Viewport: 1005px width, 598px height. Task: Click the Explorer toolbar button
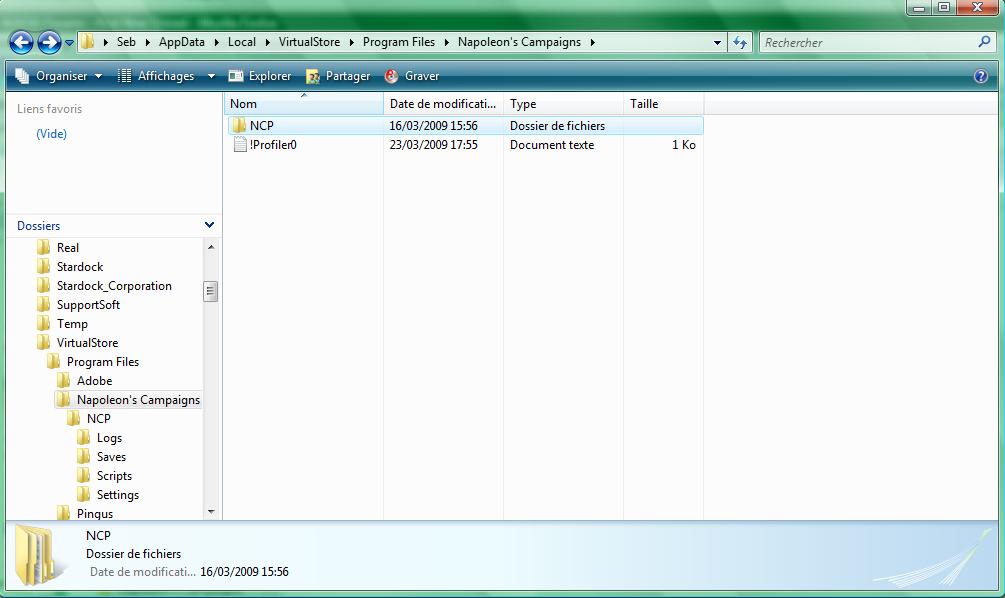(x=260, y=76)
